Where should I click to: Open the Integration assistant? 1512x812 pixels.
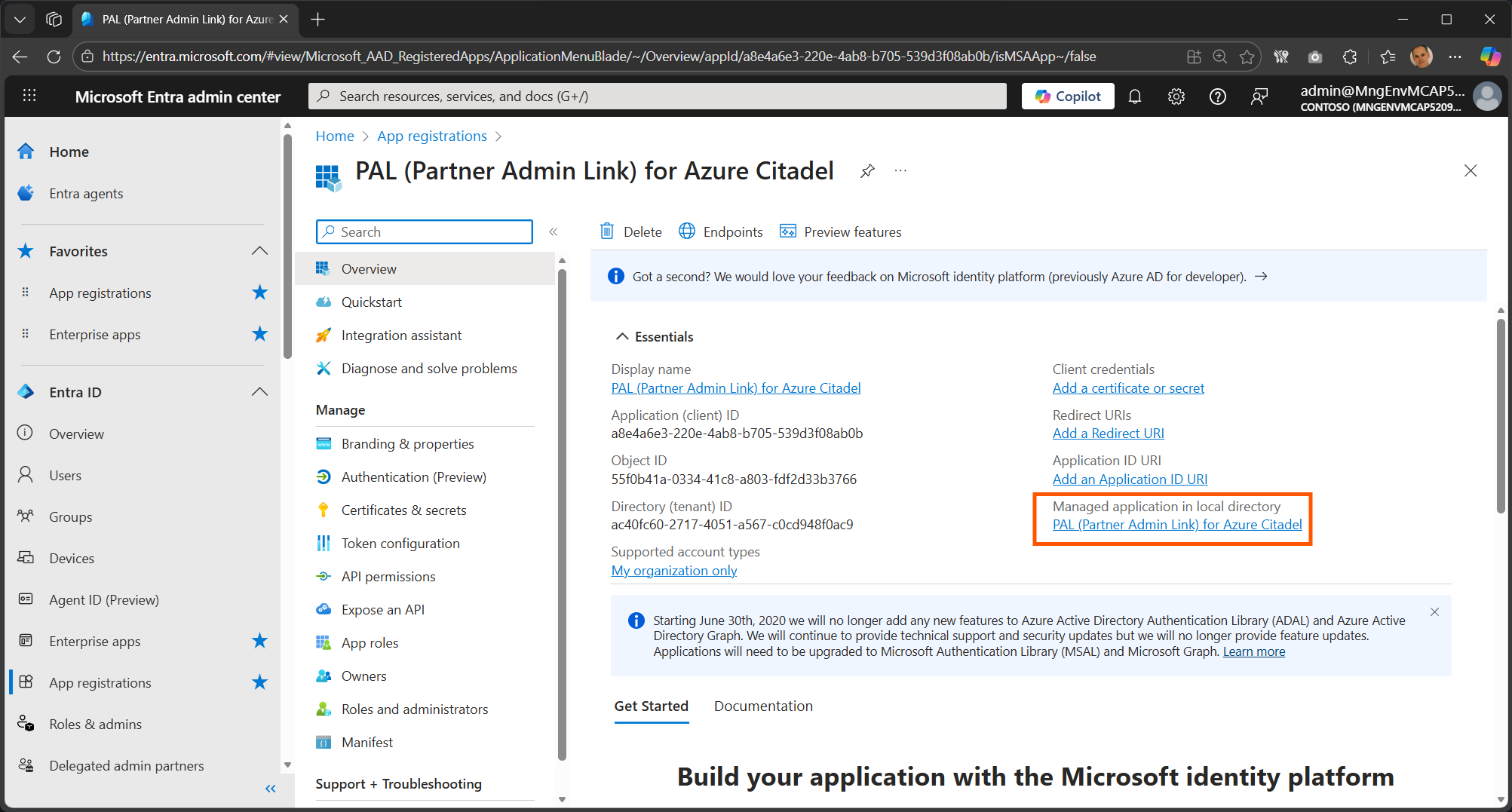[x=401, y=335]
